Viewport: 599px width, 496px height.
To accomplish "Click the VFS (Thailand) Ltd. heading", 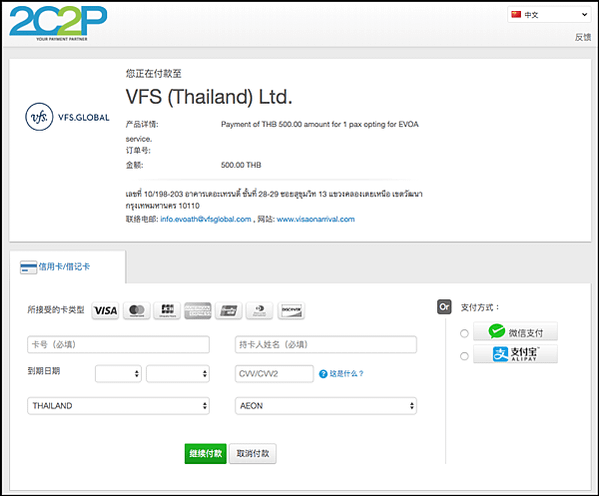I will [209, 97].
